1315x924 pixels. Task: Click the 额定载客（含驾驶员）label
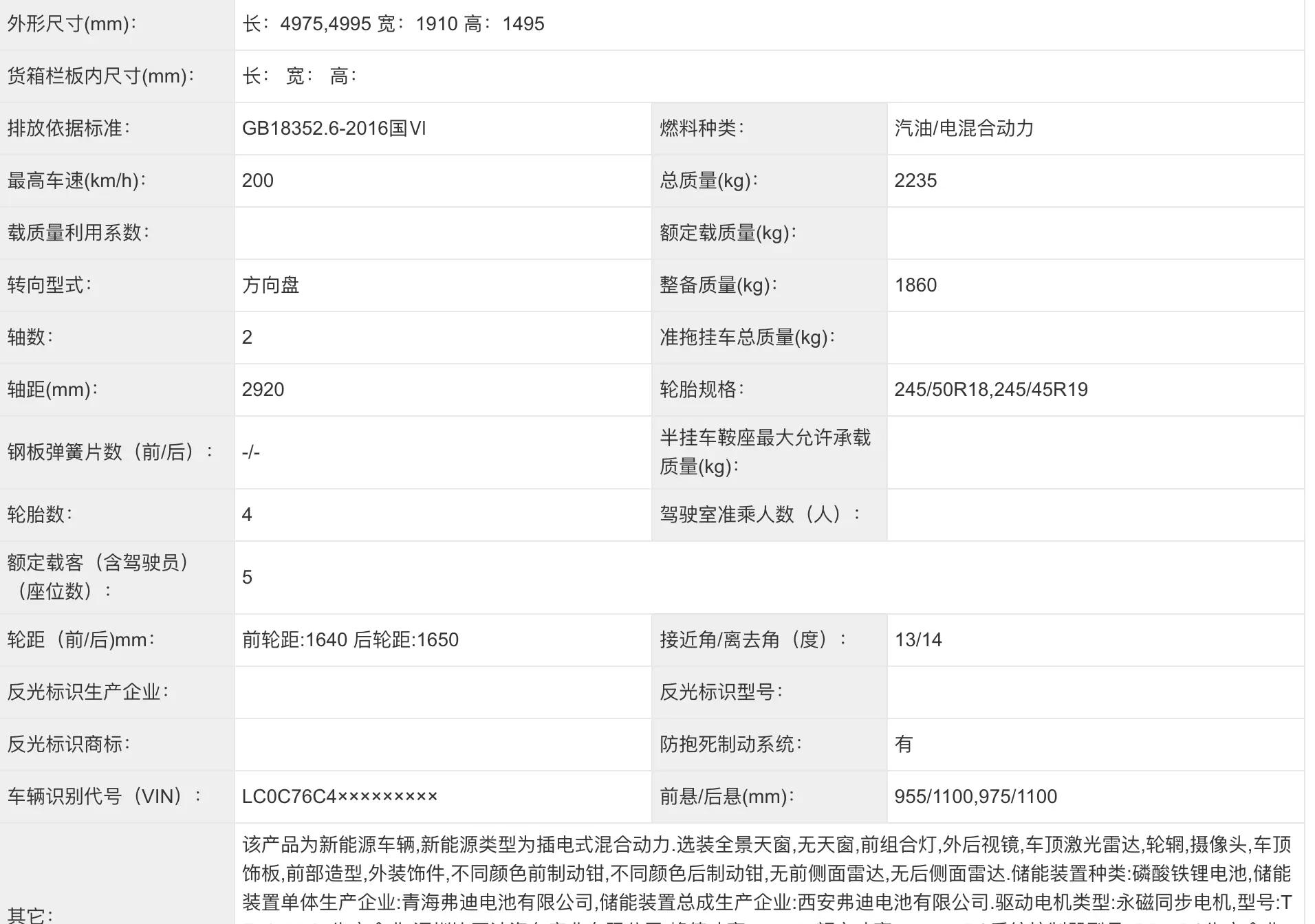click(x=99, y=577)
